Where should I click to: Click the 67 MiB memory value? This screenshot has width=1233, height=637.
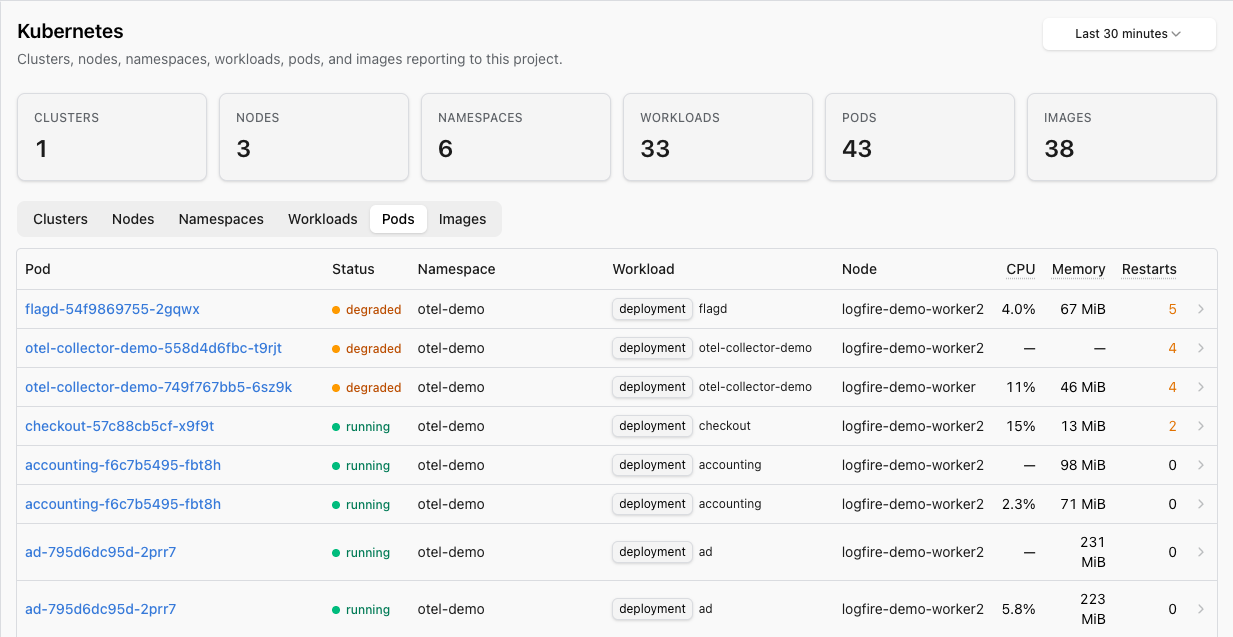click(x=1083, y=309)
